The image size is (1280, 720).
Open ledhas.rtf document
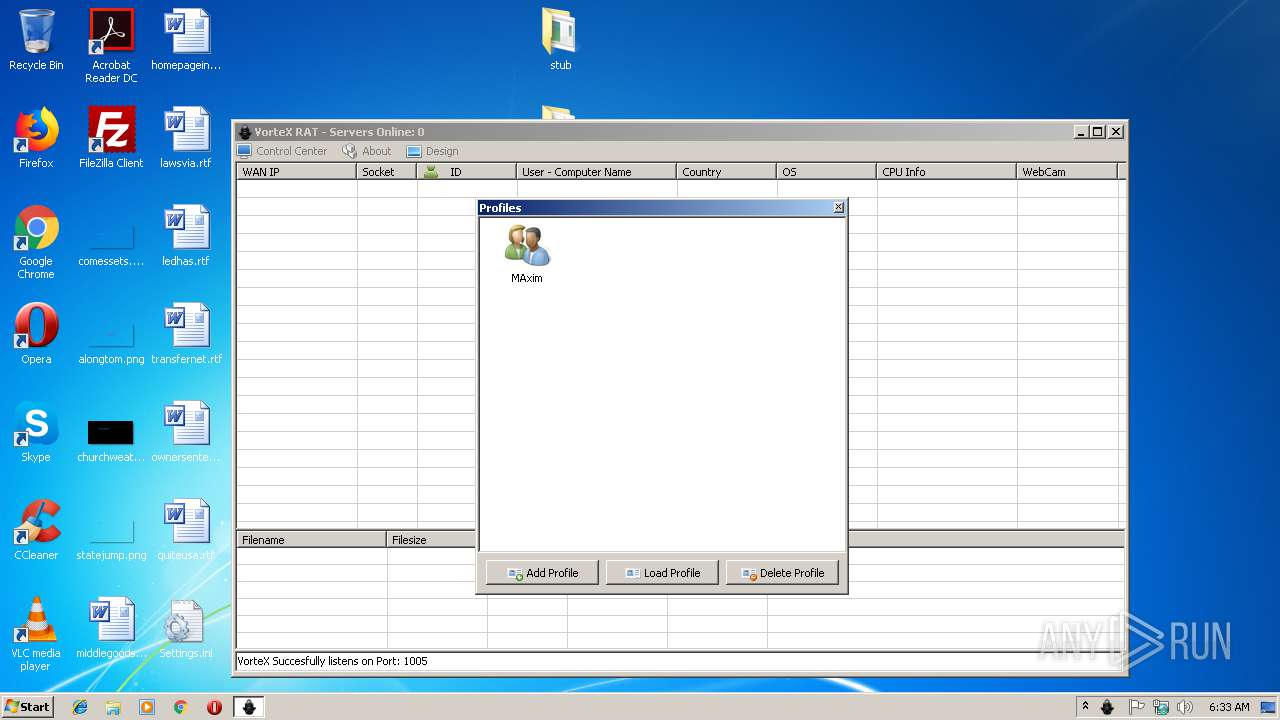(186, 236)
